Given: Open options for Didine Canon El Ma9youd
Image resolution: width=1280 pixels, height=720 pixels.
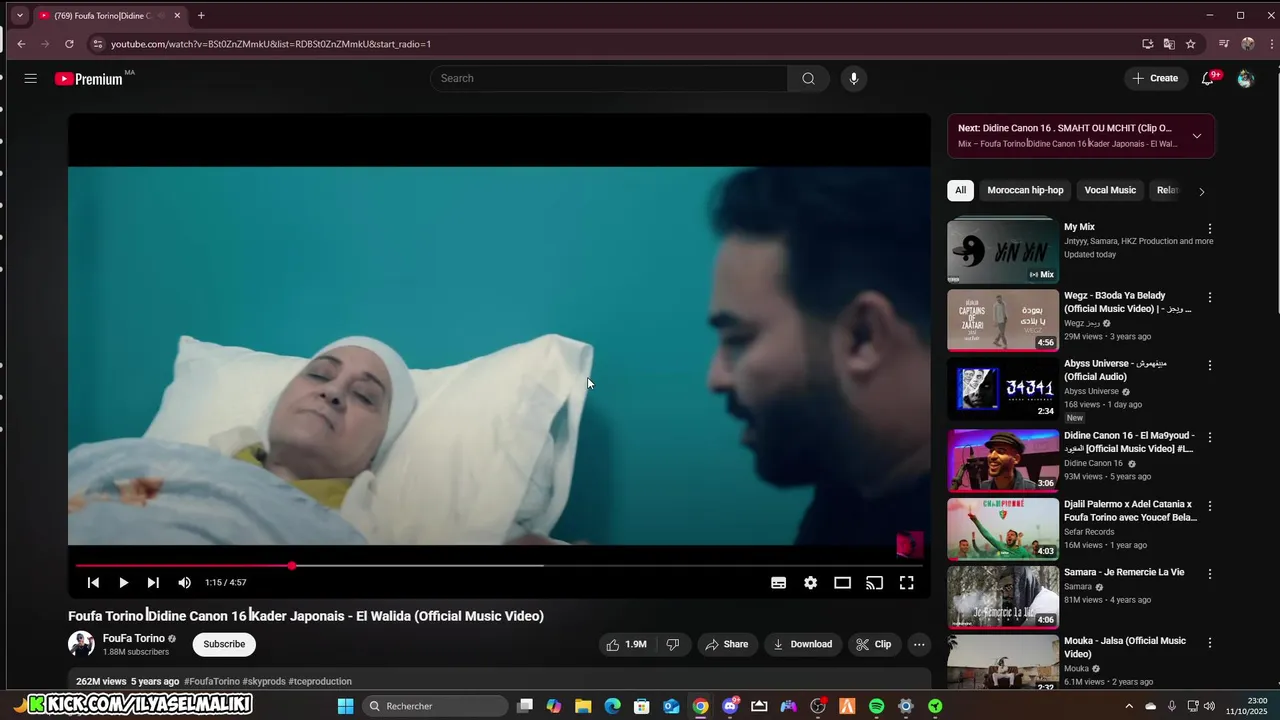Looking at the screenshot, I should click(1210, 438).
